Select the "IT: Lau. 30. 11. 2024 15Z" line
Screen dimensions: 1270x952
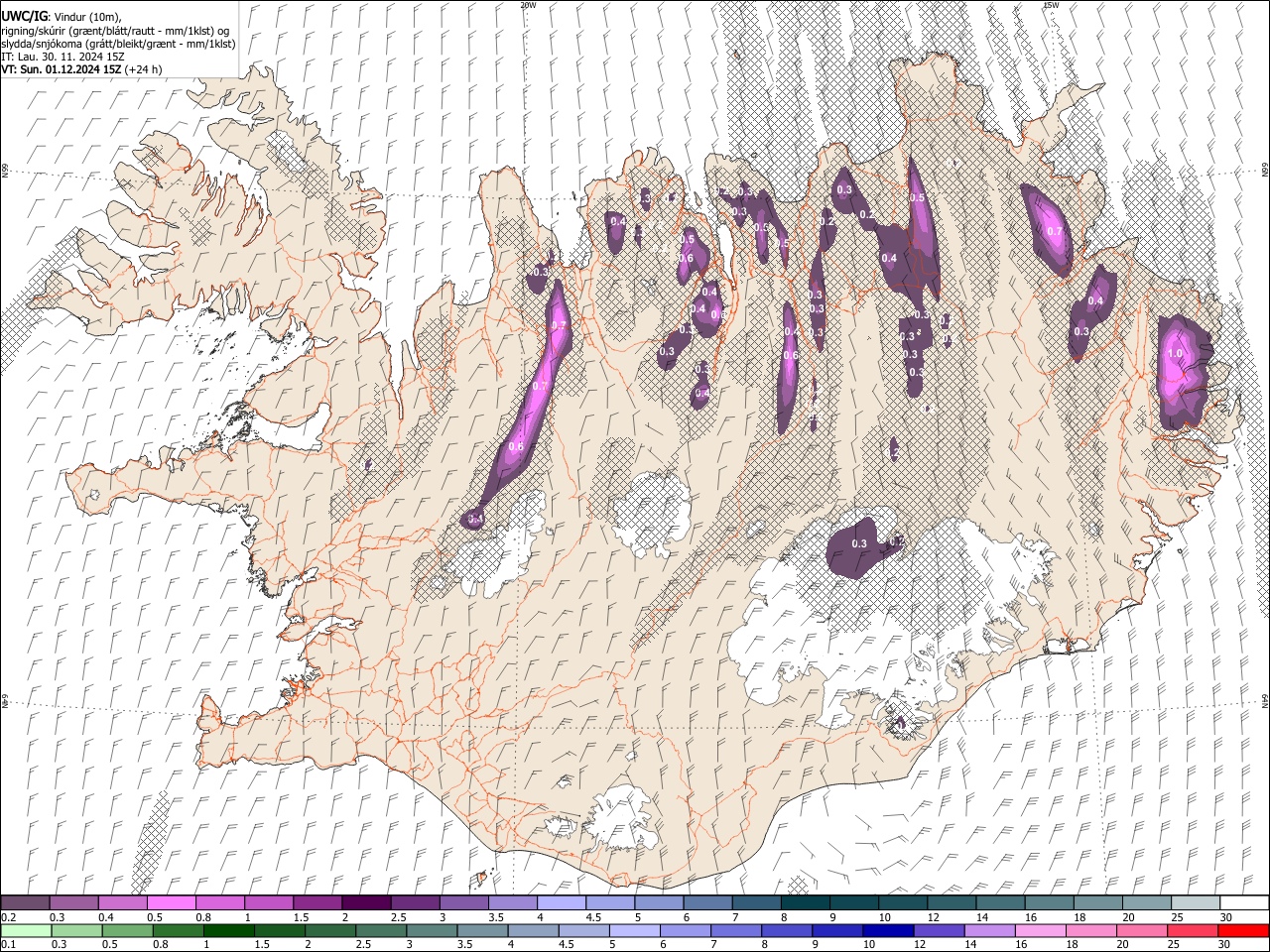63,57
